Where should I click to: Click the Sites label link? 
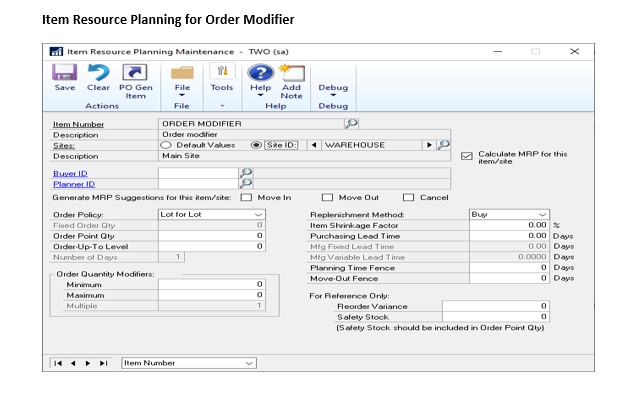pyautogui.click(x=64, y=146)
